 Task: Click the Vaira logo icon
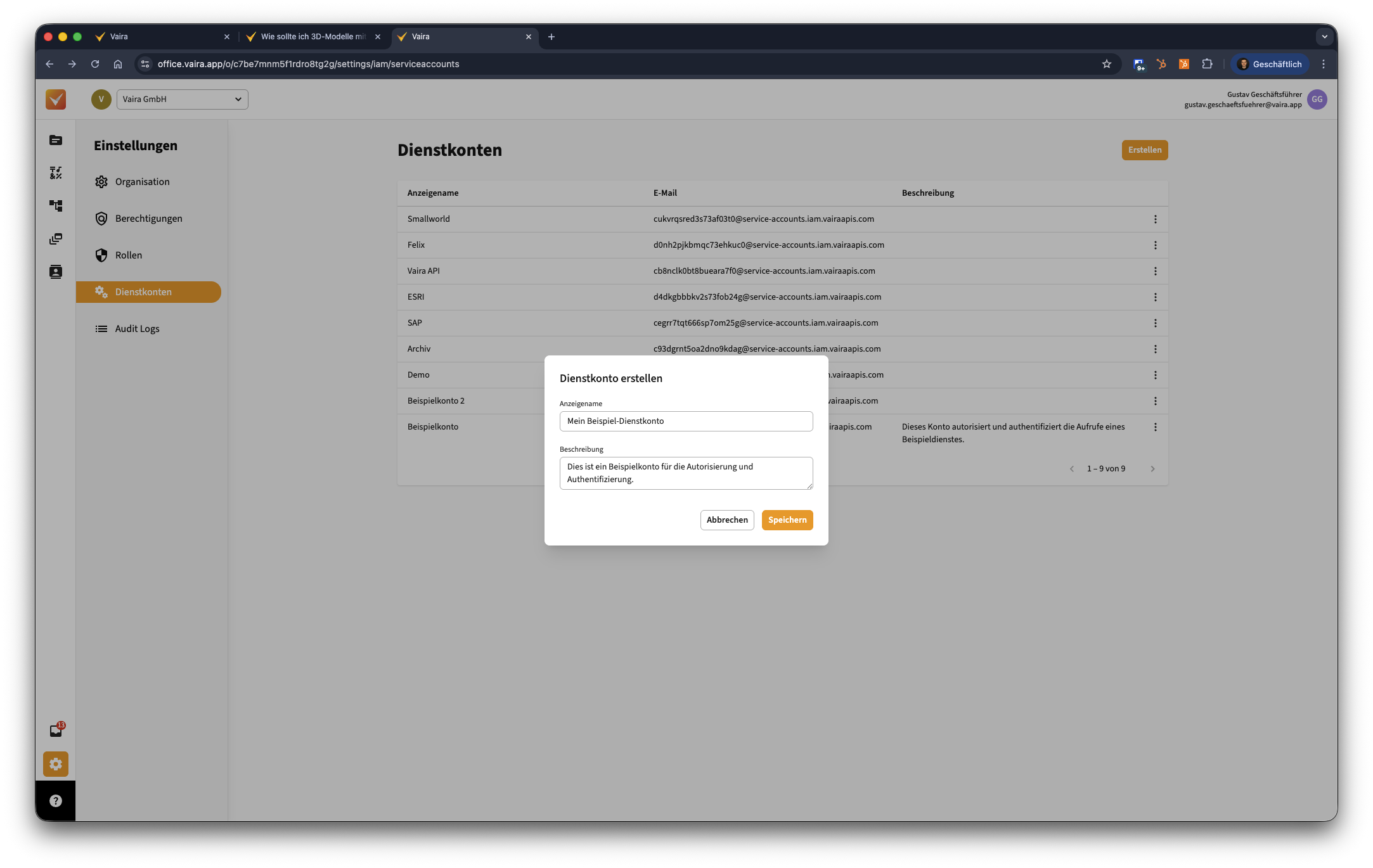click(56, 99)
